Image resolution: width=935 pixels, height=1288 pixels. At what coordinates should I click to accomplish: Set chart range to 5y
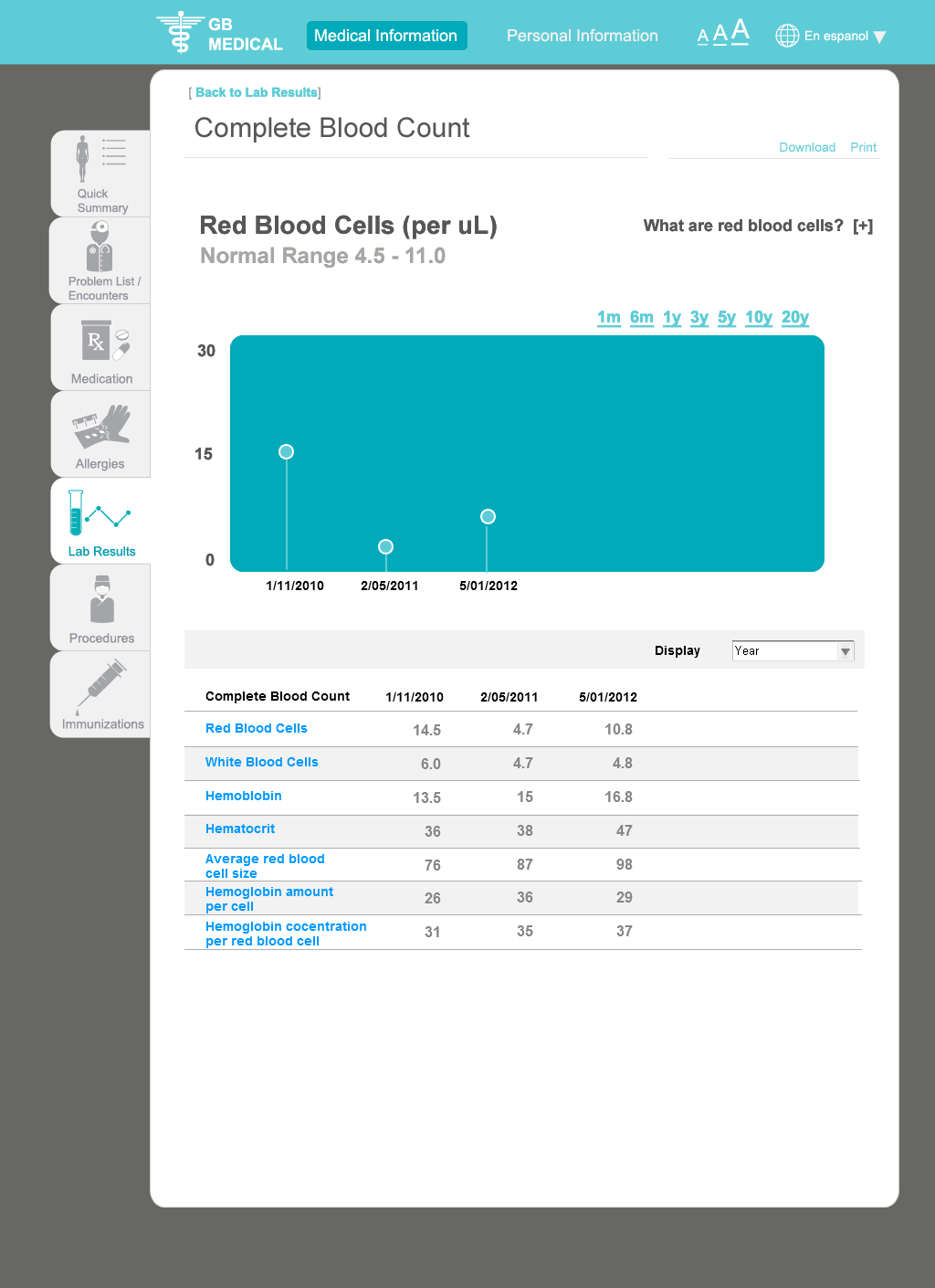coord(727,317)
